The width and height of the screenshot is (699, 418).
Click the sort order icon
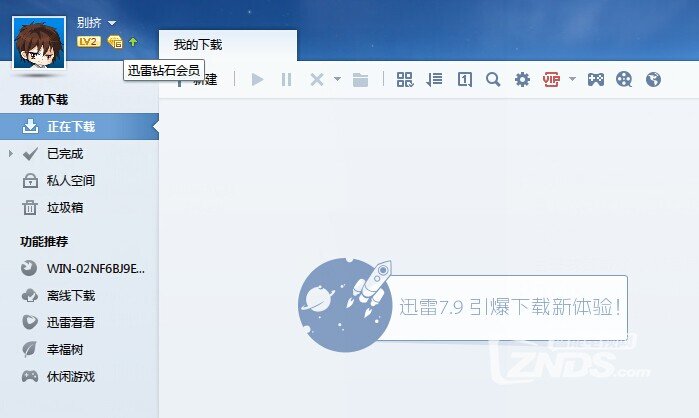tap(434, 80)
